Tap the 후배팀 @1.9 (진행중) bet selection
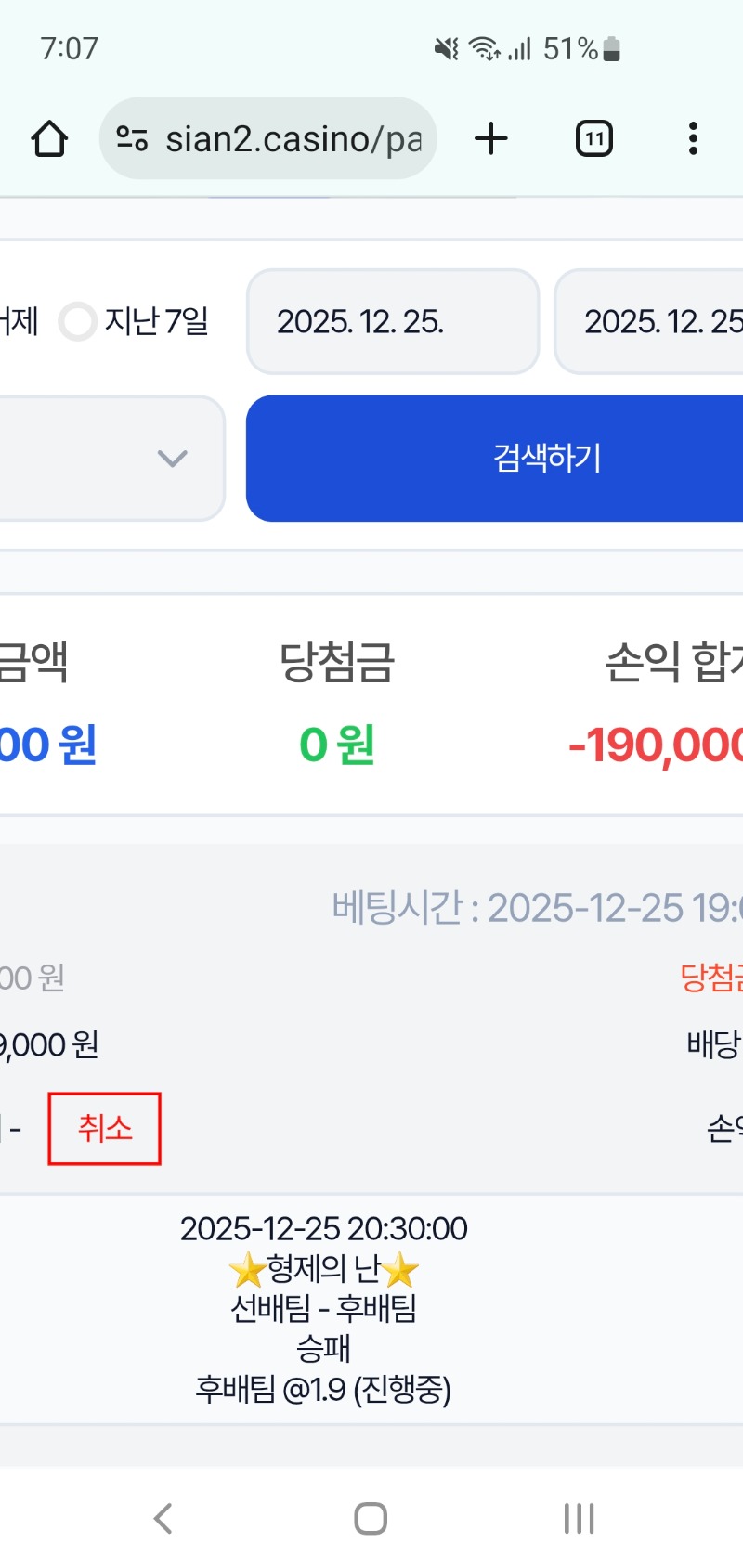This screenshot has width=743, height=1568. coord(323,1390)
